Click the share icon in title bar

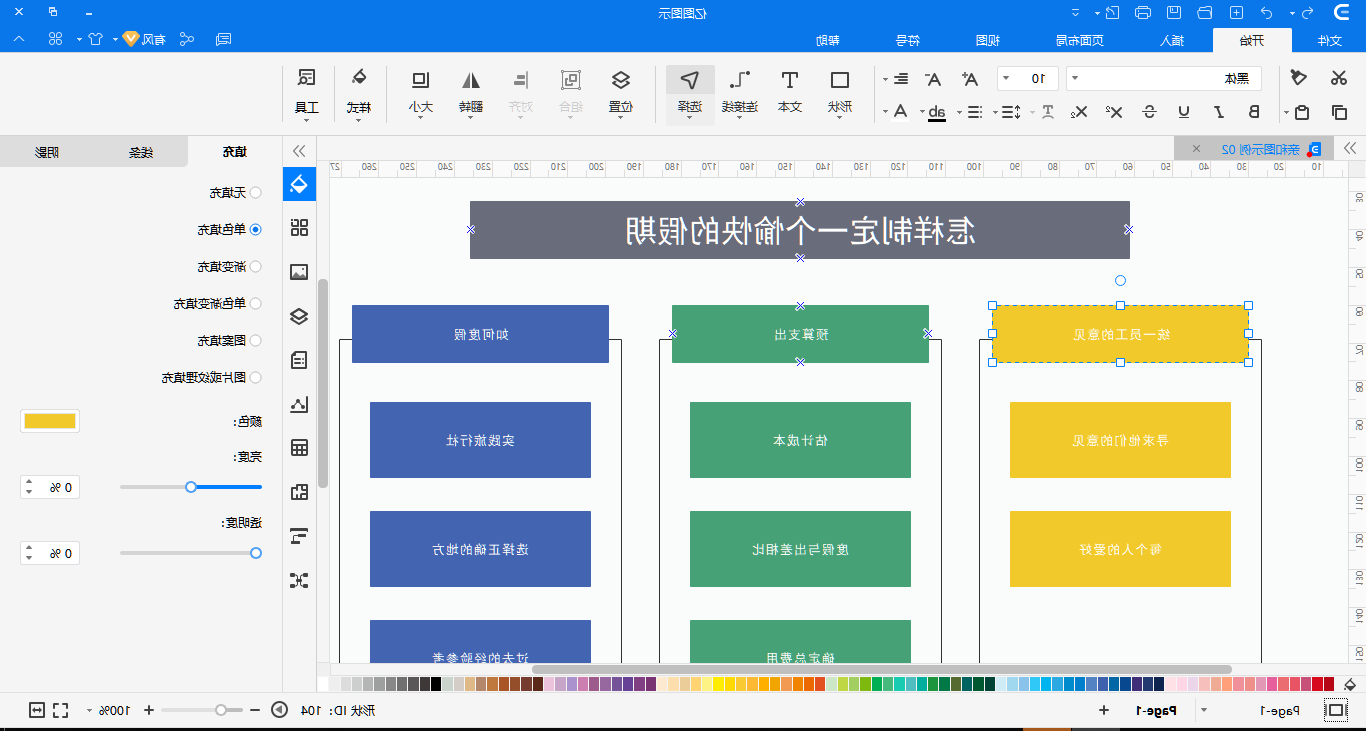[x=186, y=39]
